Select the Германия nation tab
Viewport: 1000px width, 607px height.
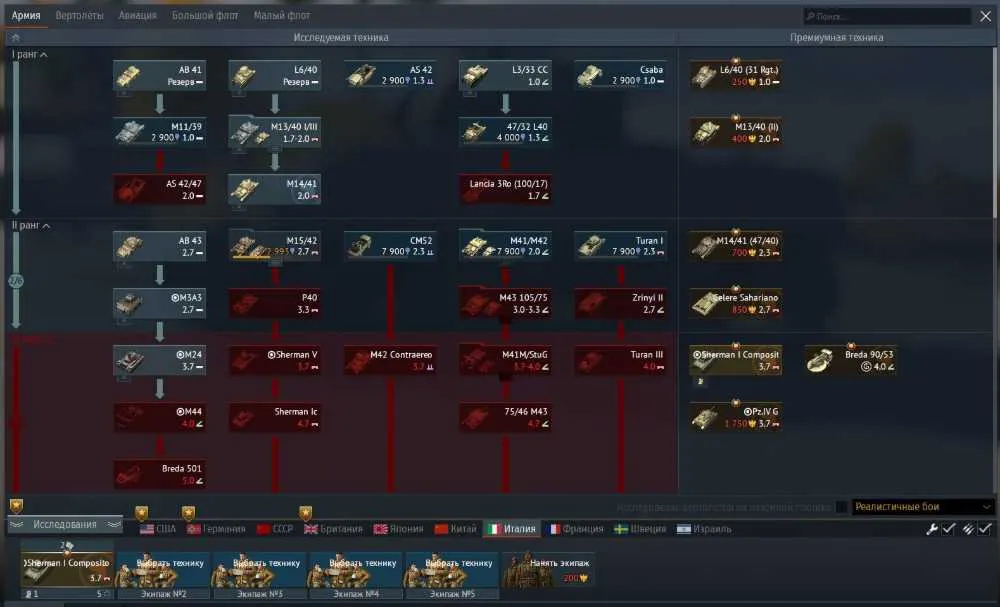(x=216, y=529)
